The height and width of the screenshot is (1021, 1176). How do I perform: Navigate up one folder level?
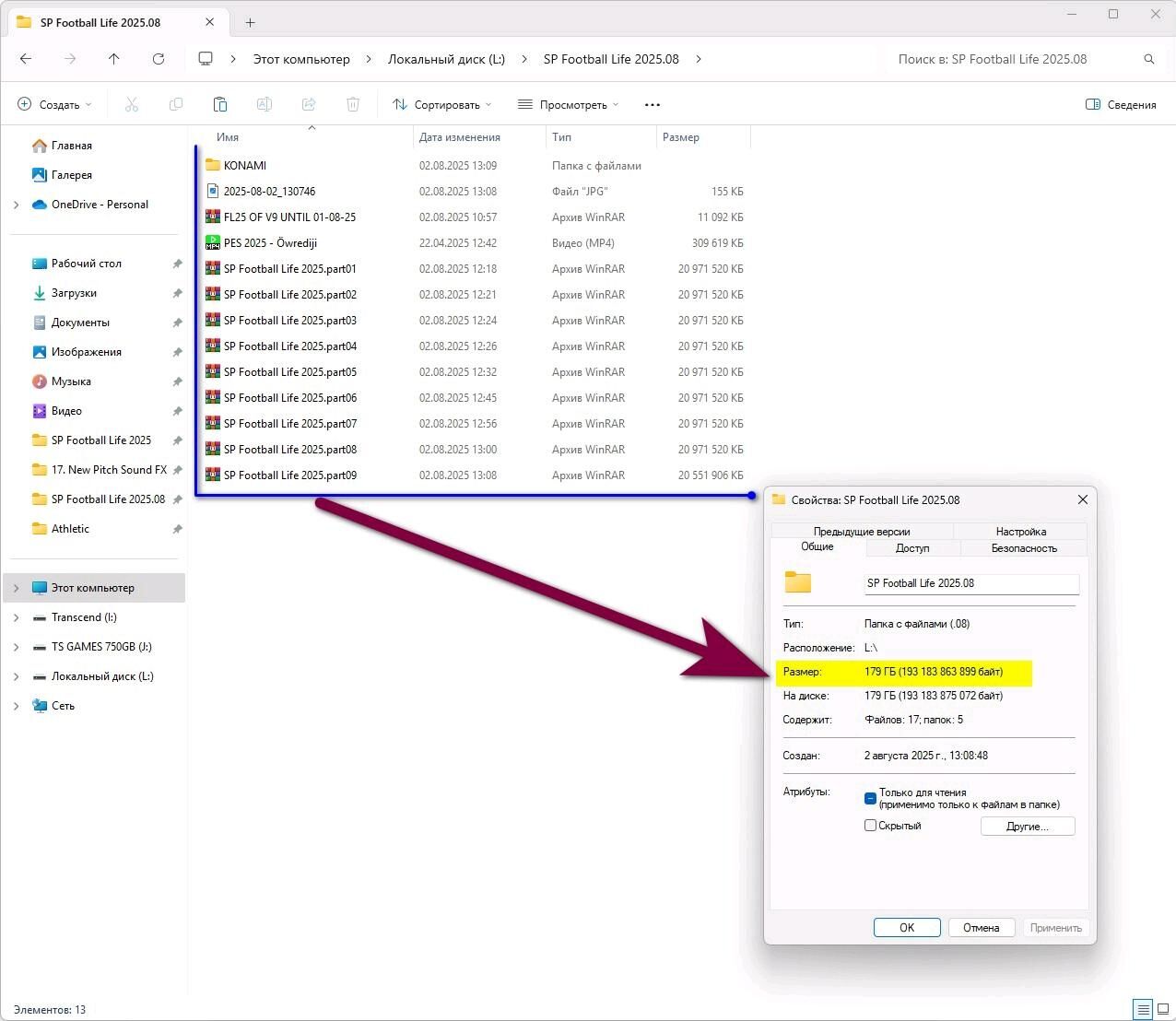point(114,59)
